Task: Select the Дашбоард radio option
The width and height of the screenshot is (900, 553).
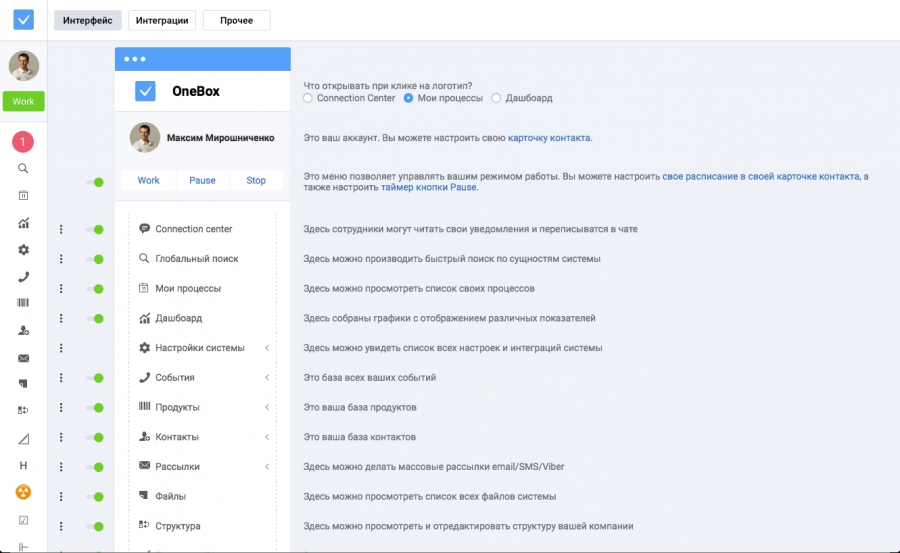Action: [x=497, y=98]
